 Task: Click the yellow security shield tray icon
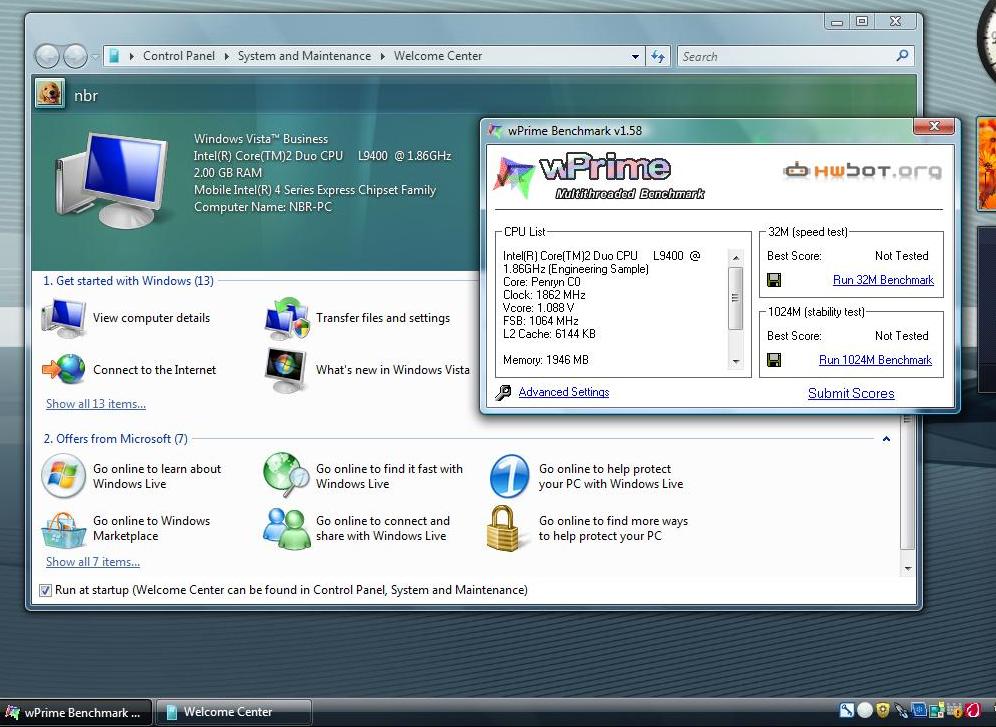883,710
